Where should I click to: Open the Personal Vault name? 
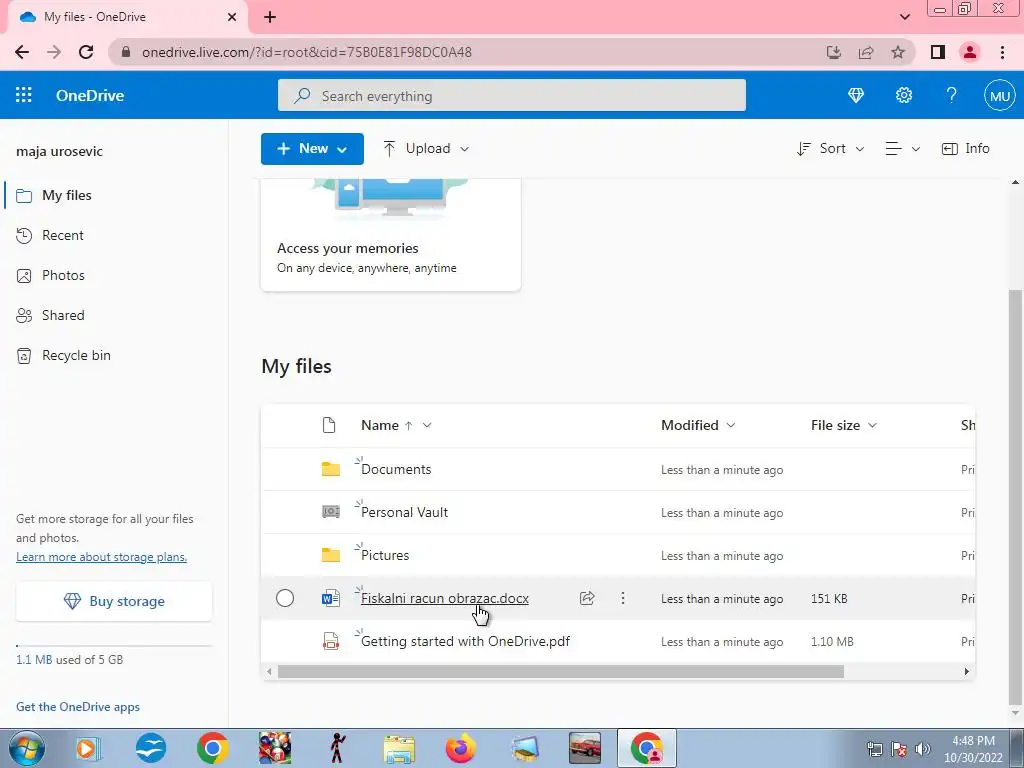point(404,512)
